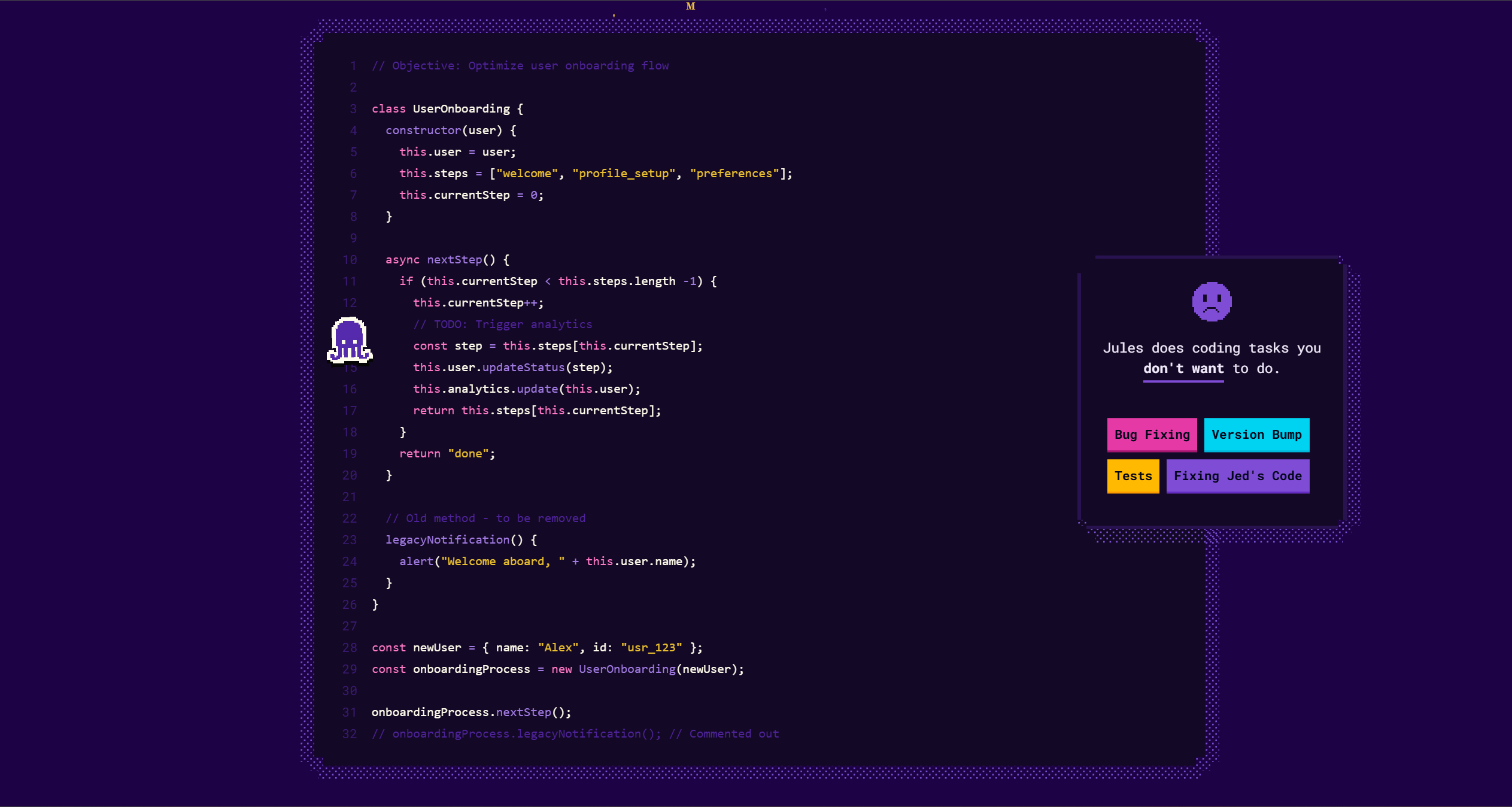Click the underlined "don't want" text
The image size is (1512, 807).
pos(1183,369)
